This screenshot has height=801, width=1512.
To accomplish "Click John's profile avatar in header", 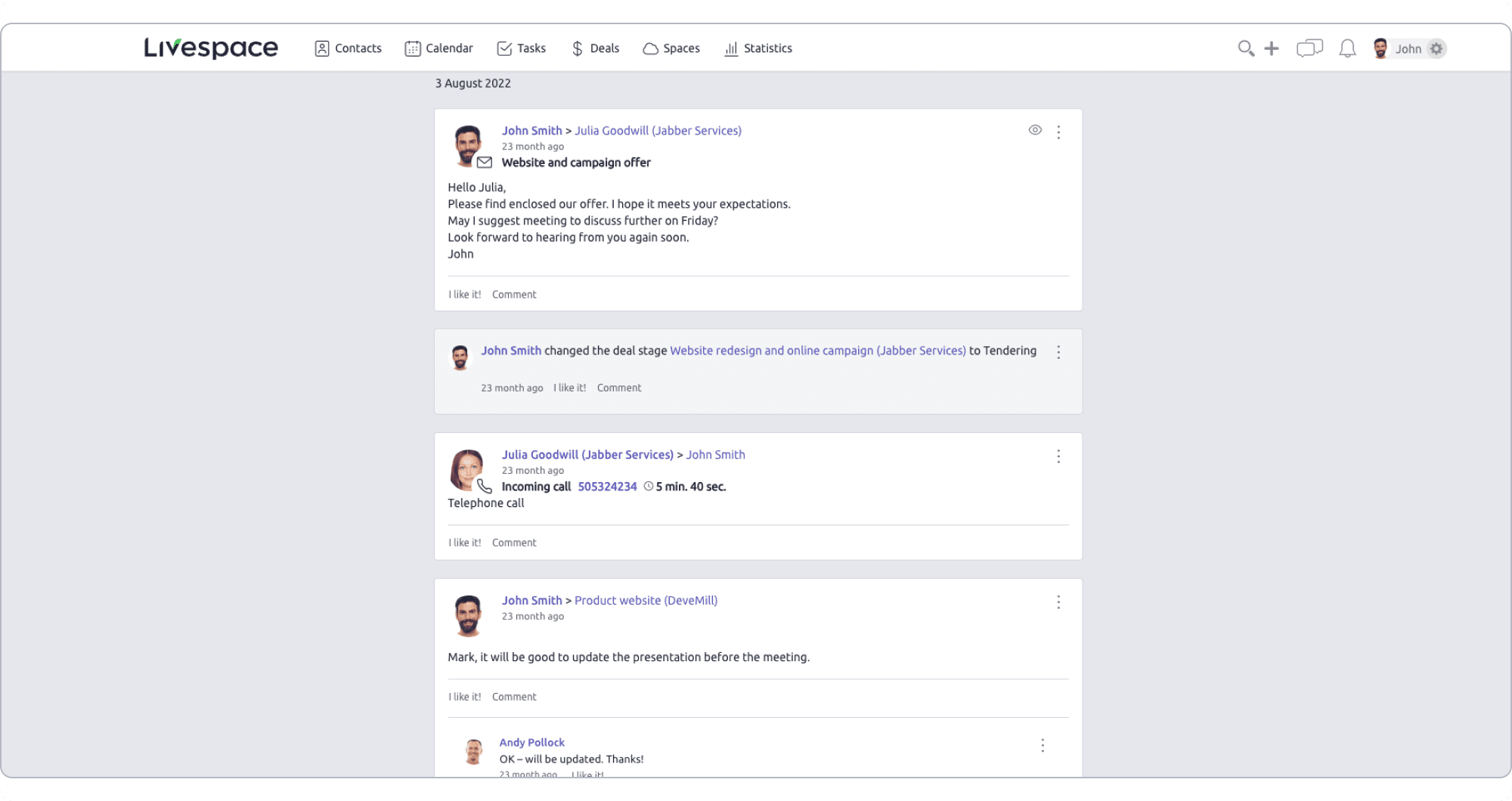I will click(1380, 48).
